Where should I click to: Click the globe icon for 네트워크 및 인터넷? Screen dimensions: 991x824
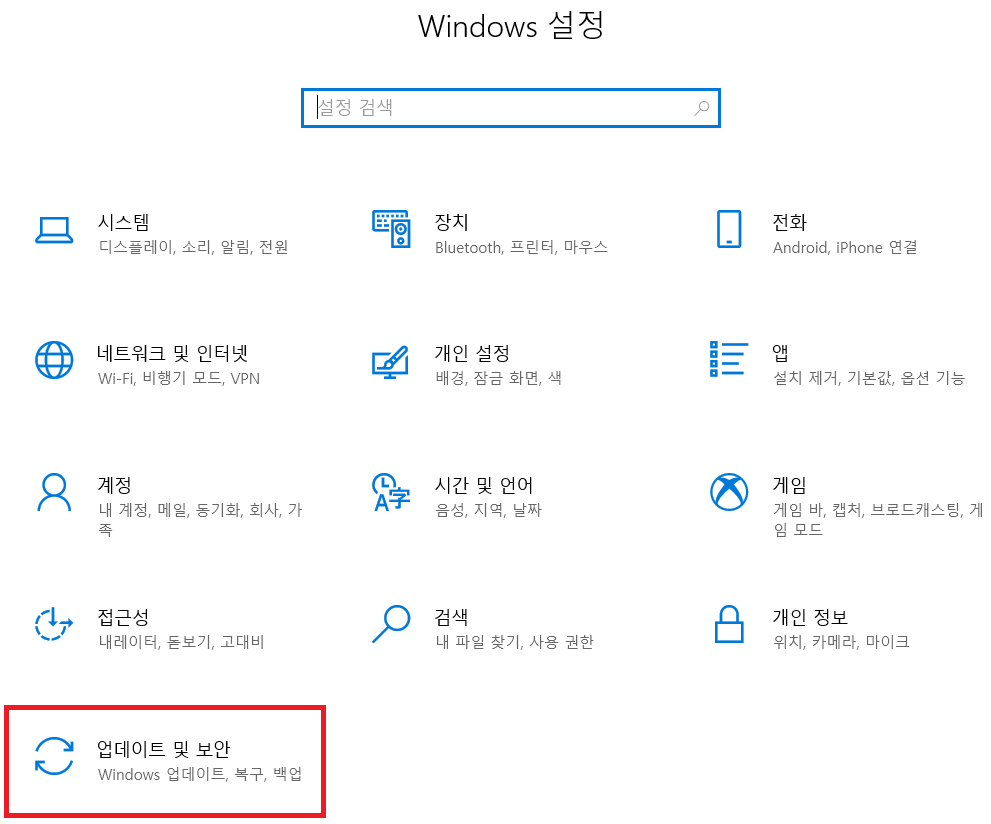tap(54, 360)
